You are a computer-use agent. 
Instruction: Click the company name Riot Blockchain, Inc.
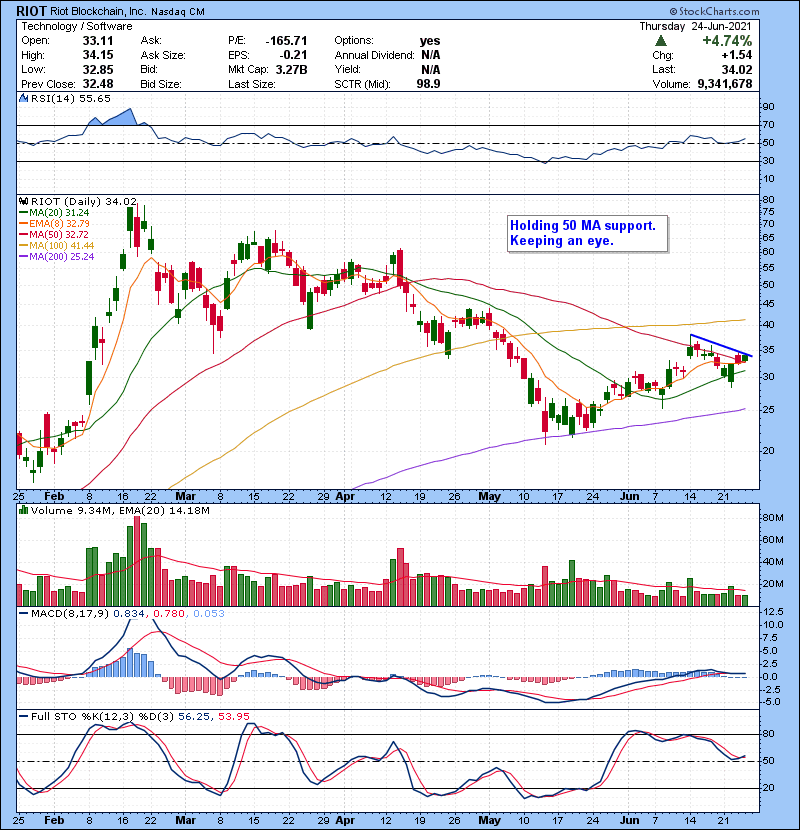(x=97, y=11)
